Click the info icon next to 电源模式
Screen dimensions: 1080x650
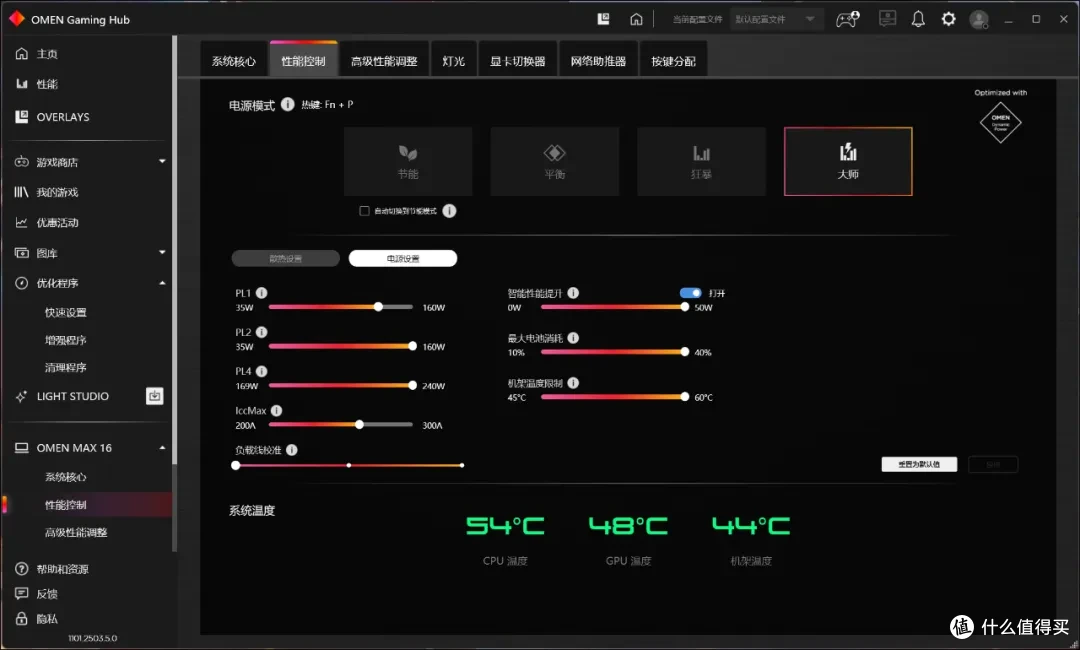[x=287, y=105]
